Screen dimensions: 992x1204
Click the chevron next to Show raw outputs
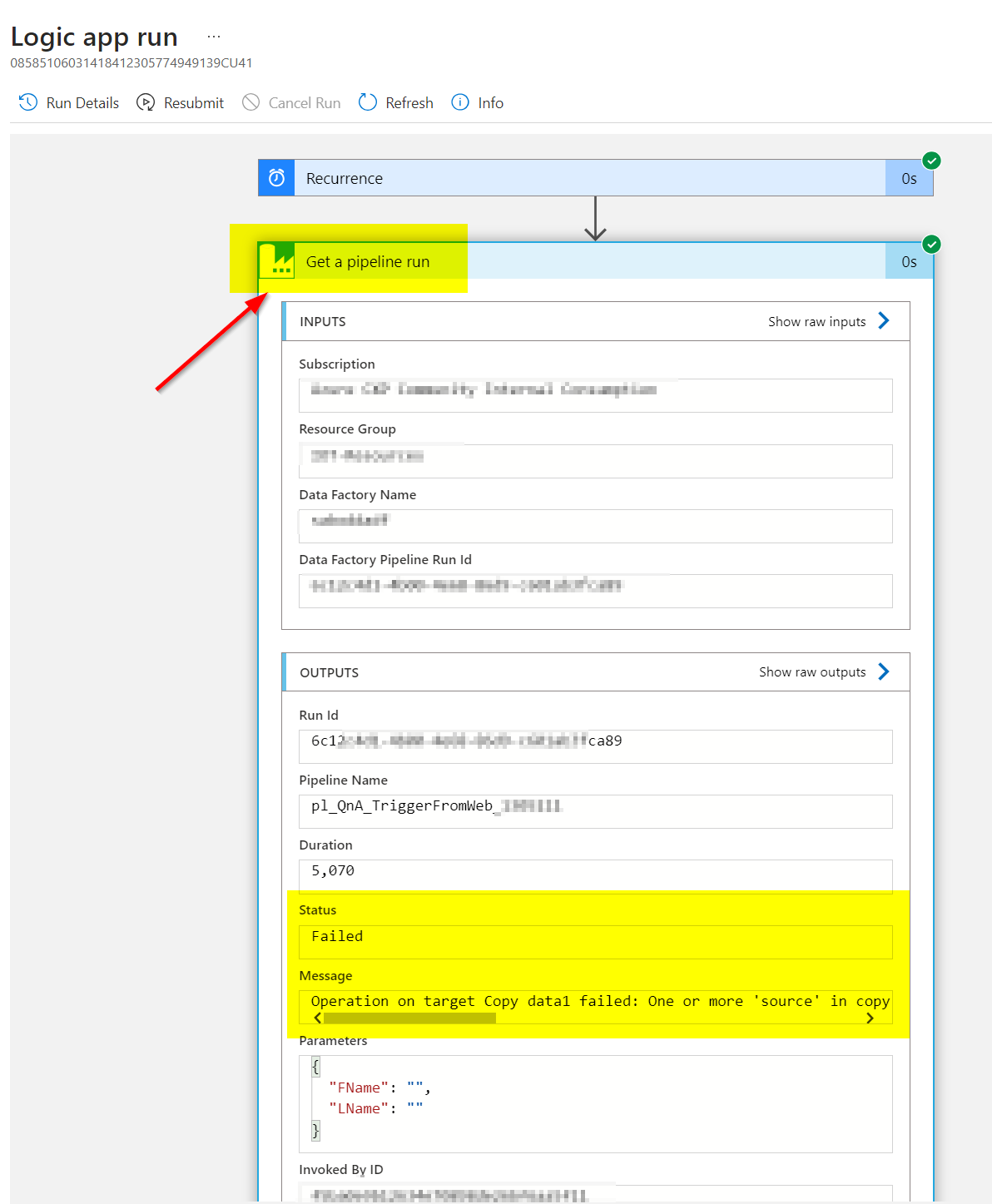tap(884, 671)
